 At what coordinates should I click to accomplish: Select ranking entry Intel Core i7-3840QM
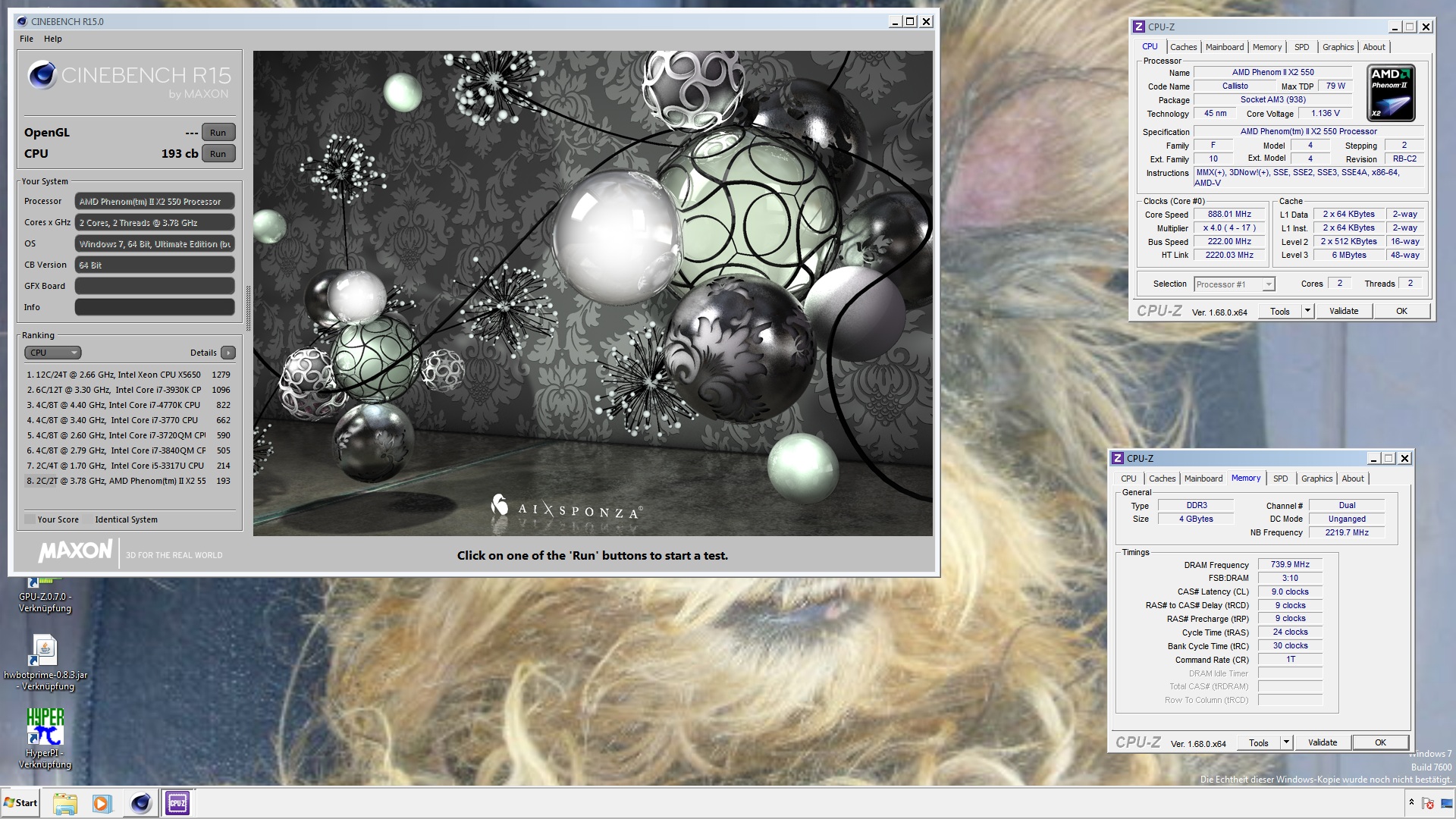pos(128,450)
